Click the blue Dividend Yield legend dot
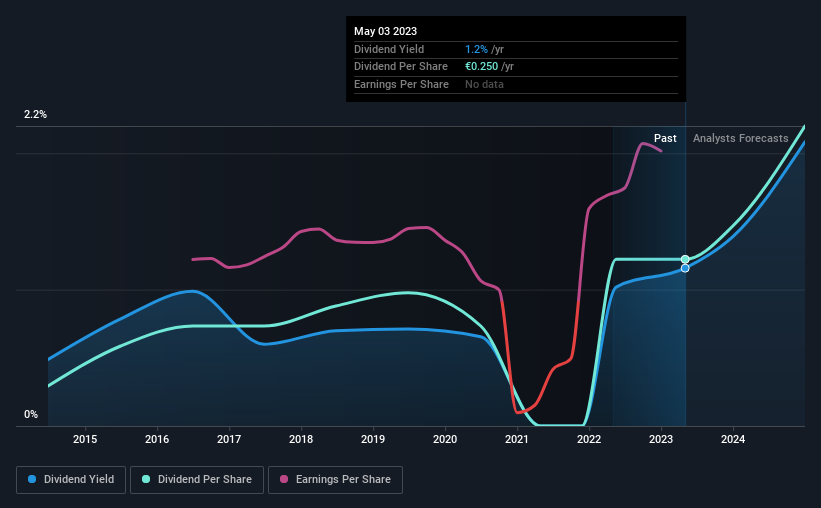The image size is (821, 508). [32, 479]
